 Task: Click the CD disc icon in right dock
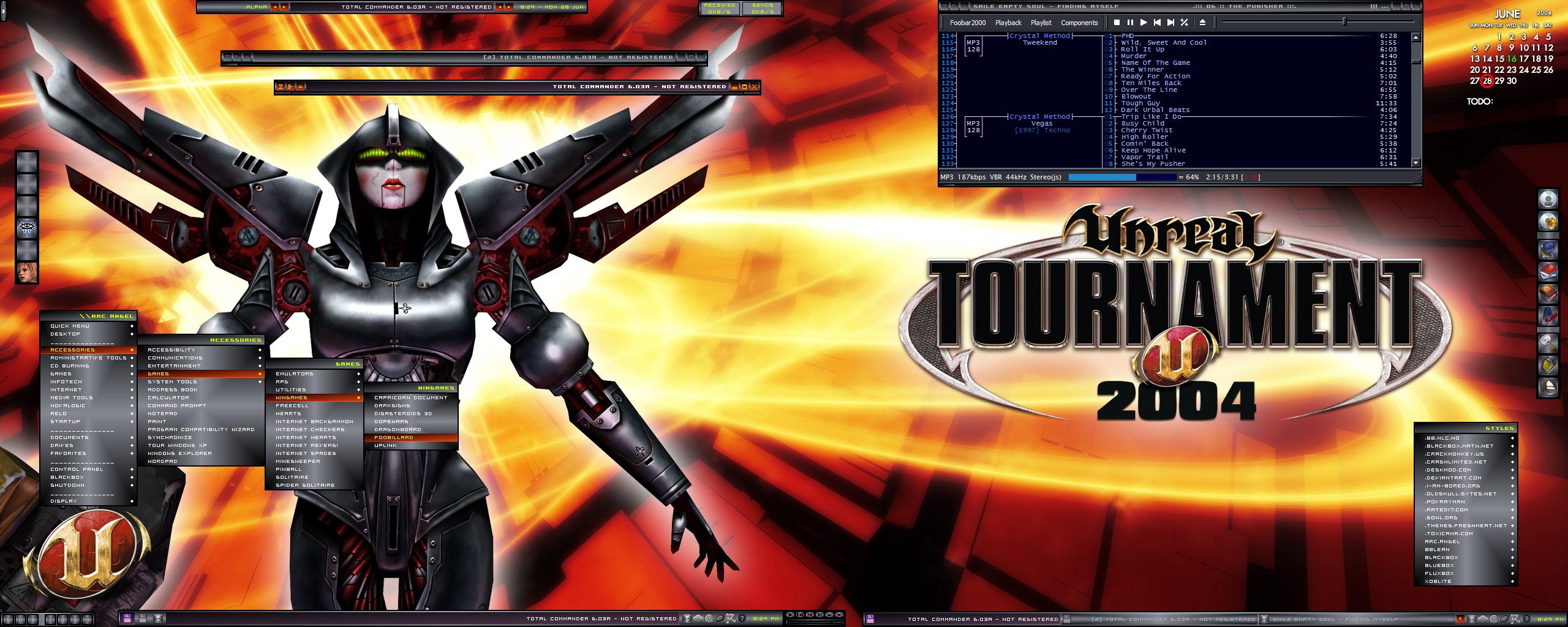coord(1548,200)
